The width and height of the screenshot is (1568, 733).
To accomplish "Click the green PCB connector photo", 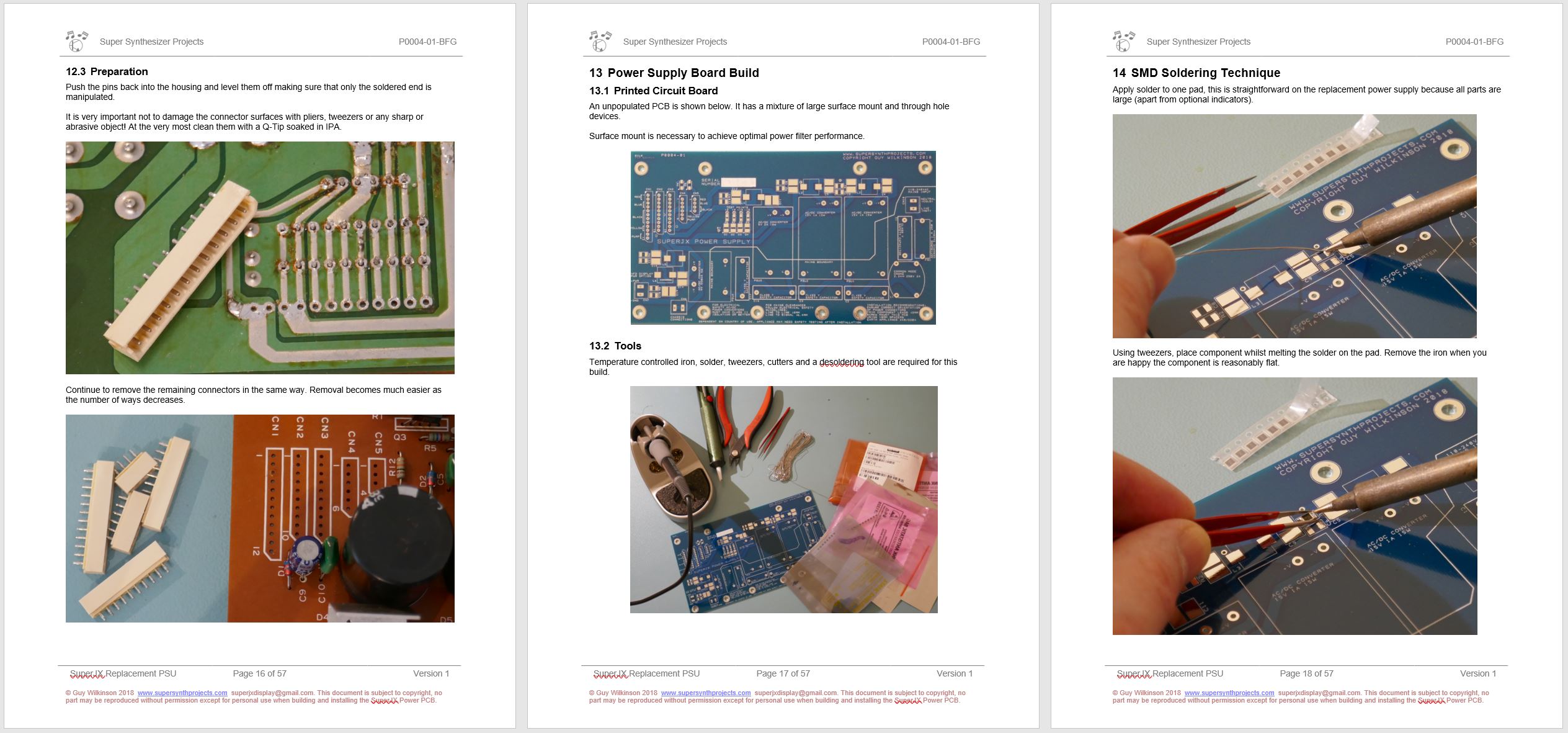I will [260, 258].
